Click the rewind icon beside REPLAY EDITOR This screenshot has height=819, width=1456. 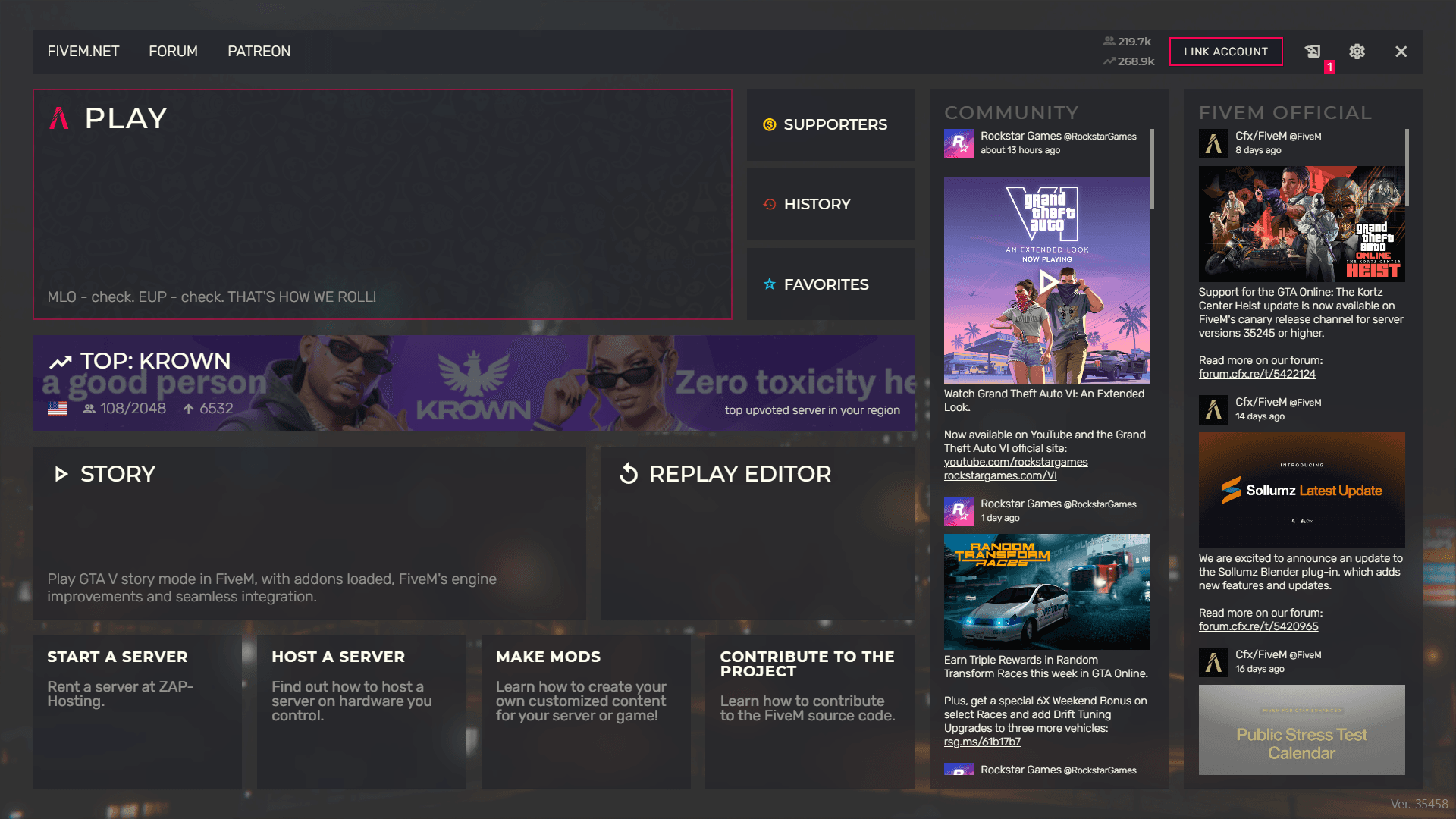(629, 474)
